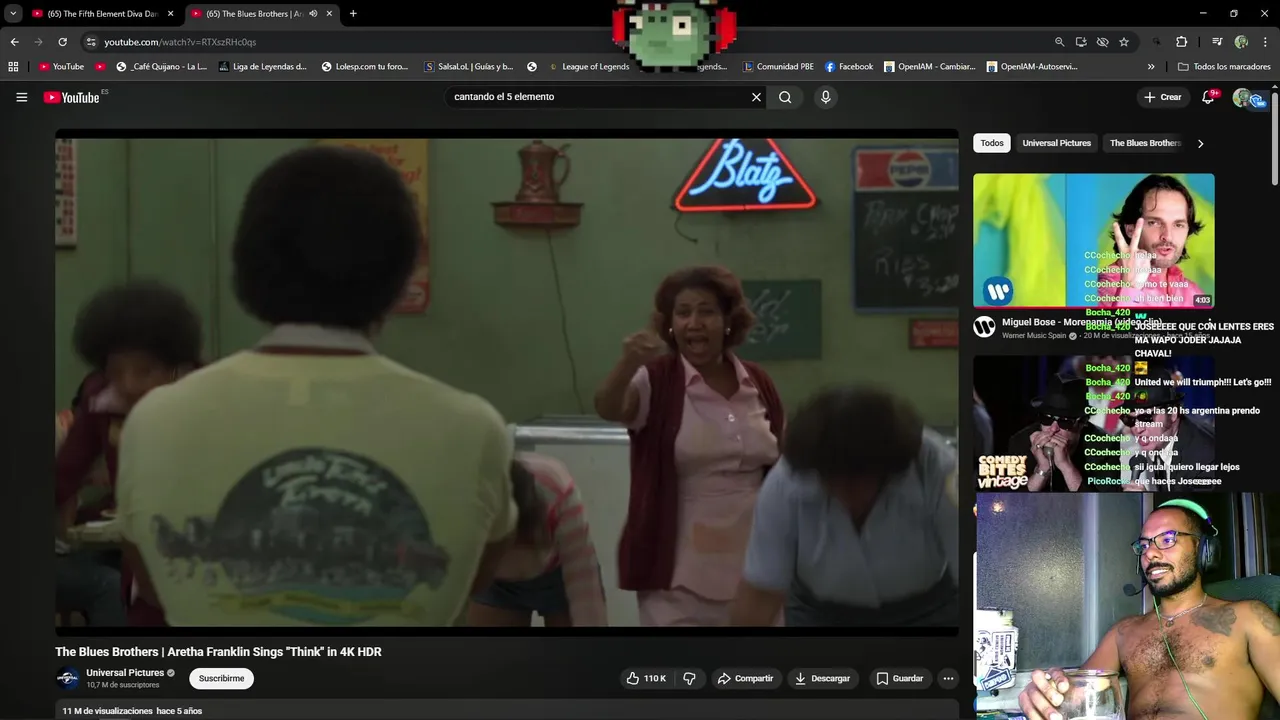Open the Chrome apps grid in bookmarks bar
The image size is (1280, 720).
click(x=13, y=67)
